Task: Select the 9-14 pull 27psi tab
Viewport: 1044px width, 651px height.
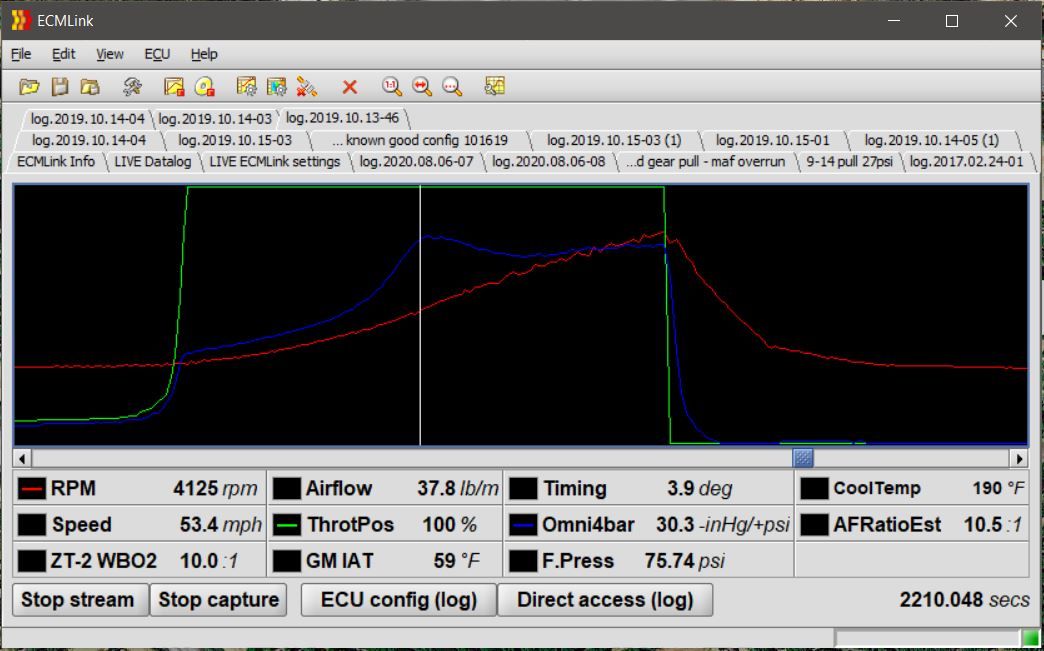Action: pyautogui.click(x=849, y=162)
